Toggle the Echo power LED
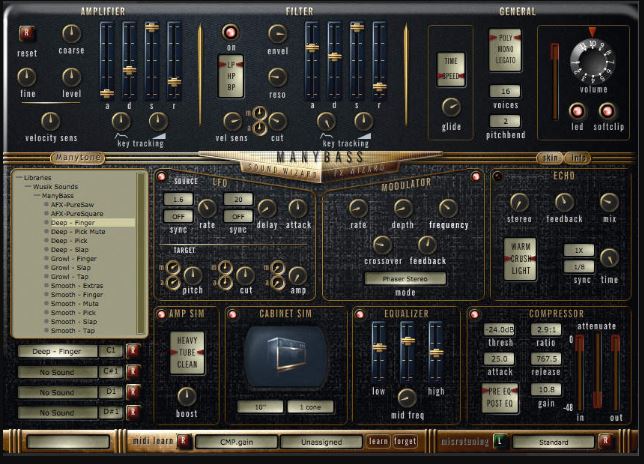The image size is (644, 464). click(x=497, y=177)
